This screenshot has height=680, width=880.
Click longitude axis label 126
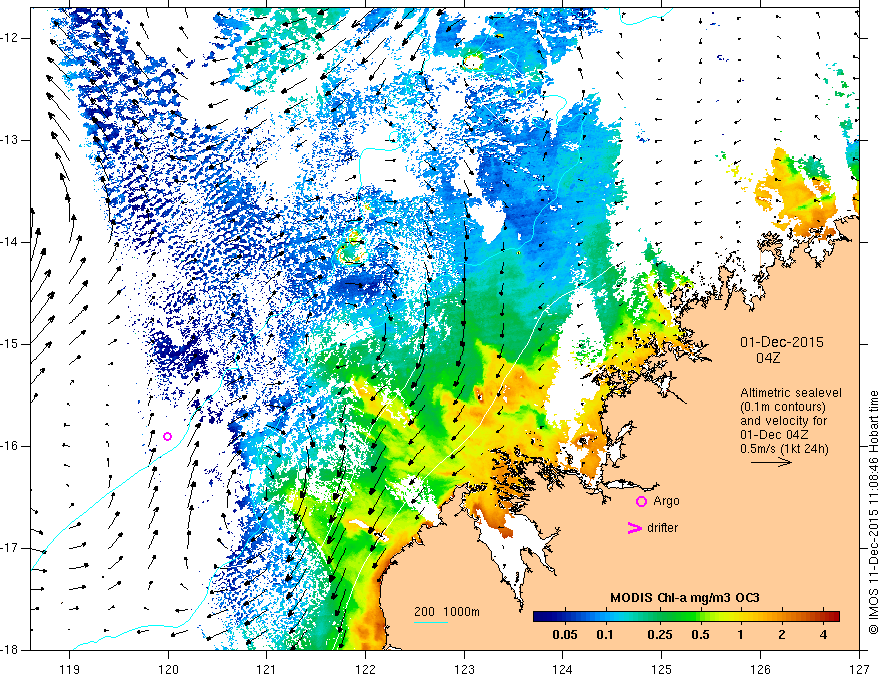pyautogui.click(x=760, y=669)
